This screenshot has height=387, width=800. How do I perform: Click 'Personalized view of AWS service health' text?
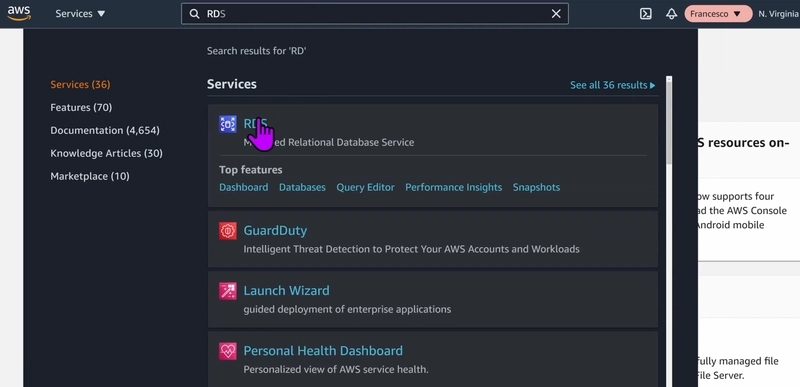pyautogui.click(x=336, y=369)
